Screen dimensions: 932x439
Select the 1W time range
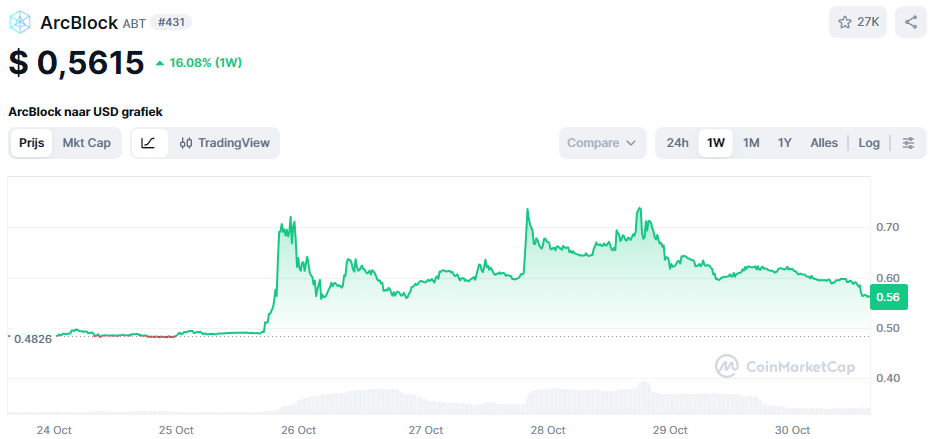coord(716,143)
